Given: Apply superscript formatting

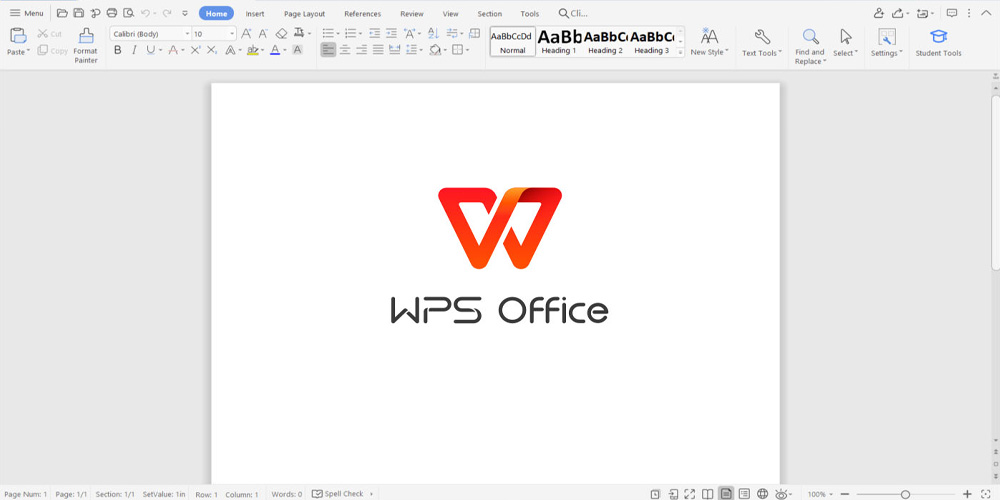Looking at the screenshot, I should 196,50.
